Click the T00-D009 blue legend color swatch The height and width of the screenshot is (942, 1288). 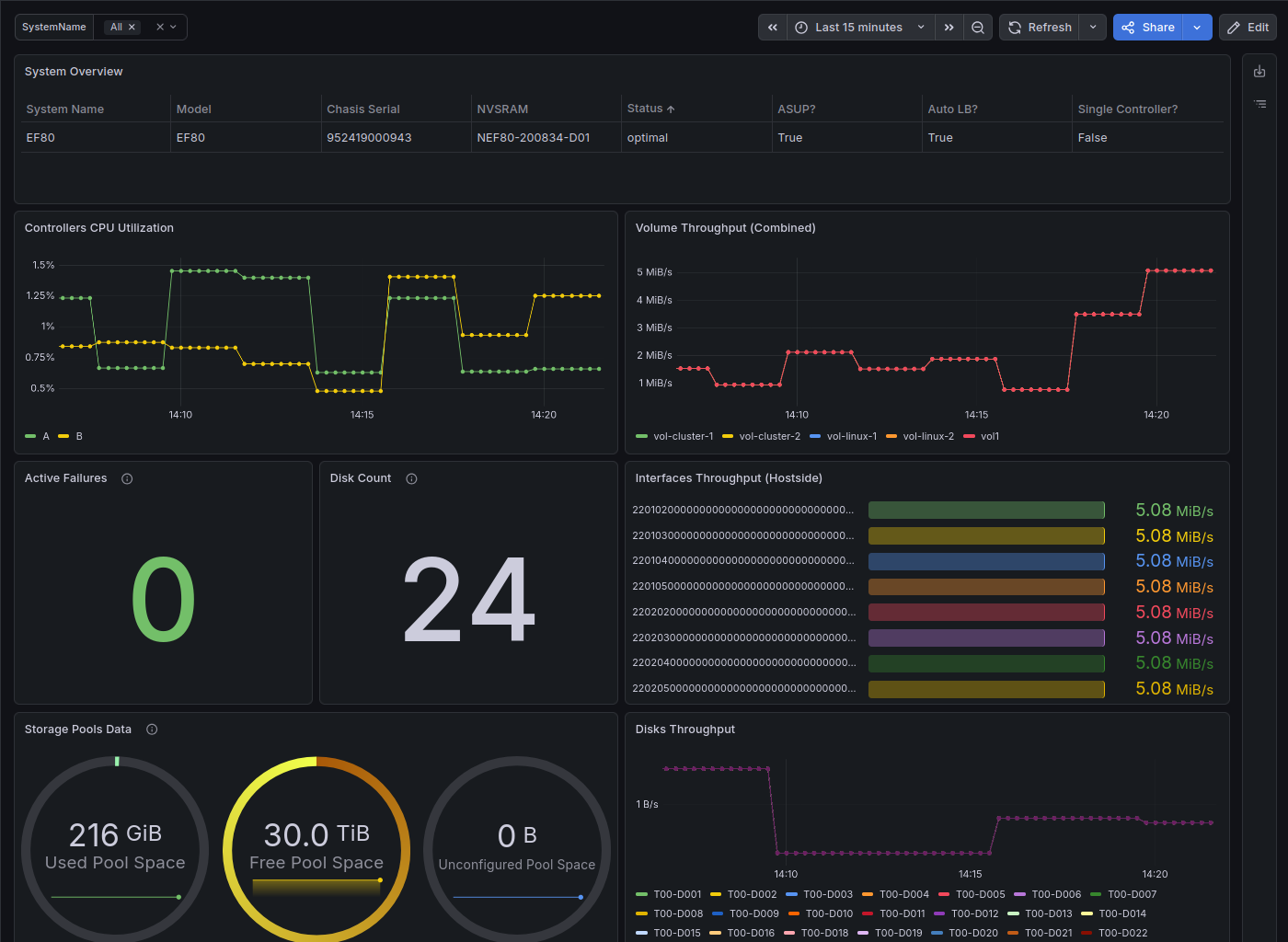click(718, 913)
